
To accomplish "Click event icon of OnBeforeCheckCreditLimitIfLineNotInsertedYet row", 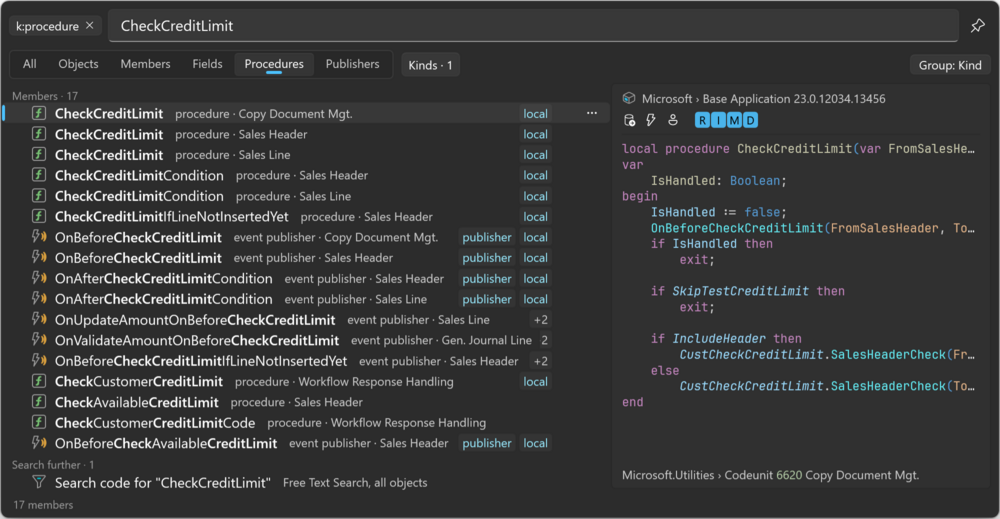I will (39, 360).
